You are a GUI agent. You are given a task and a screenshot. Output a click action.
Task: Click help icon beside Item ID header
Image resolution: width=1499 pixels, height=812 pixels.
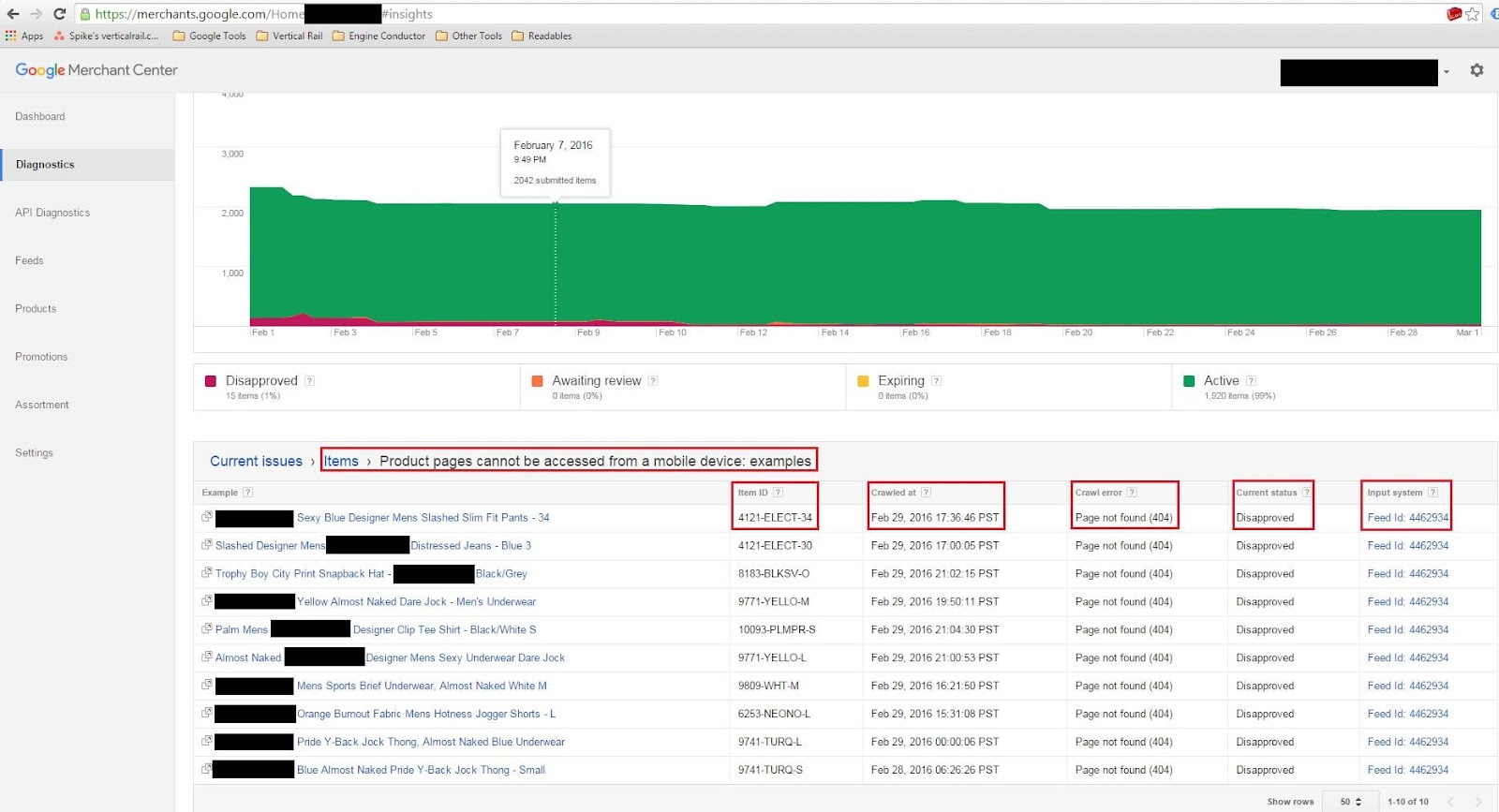(x=778, y=493)
